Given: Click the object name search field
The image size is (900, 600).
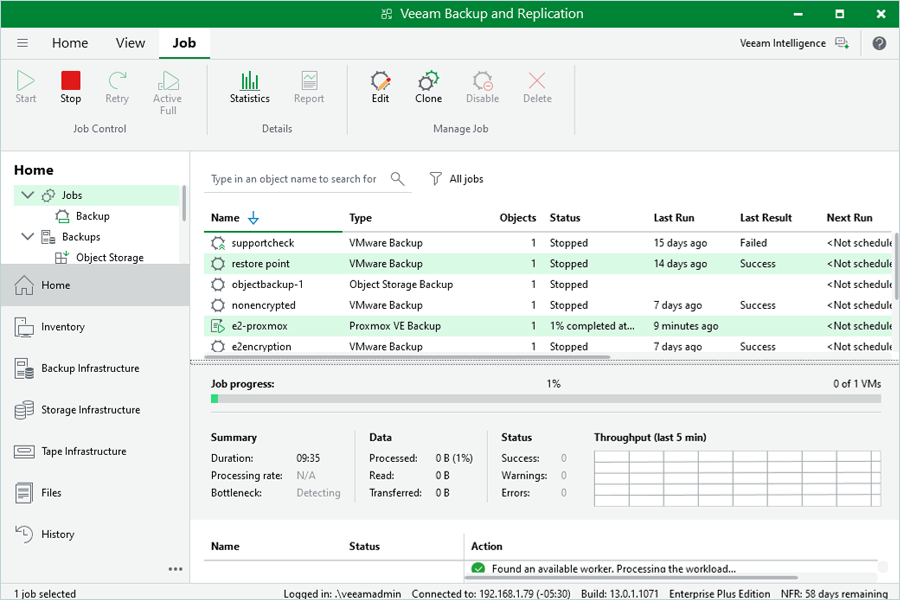Looking at the screenshot, I should coord(294,179).
